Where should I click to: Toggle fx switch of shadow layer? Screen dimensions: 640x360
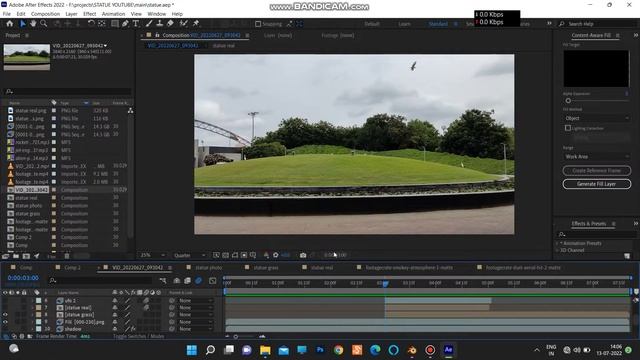133,329
